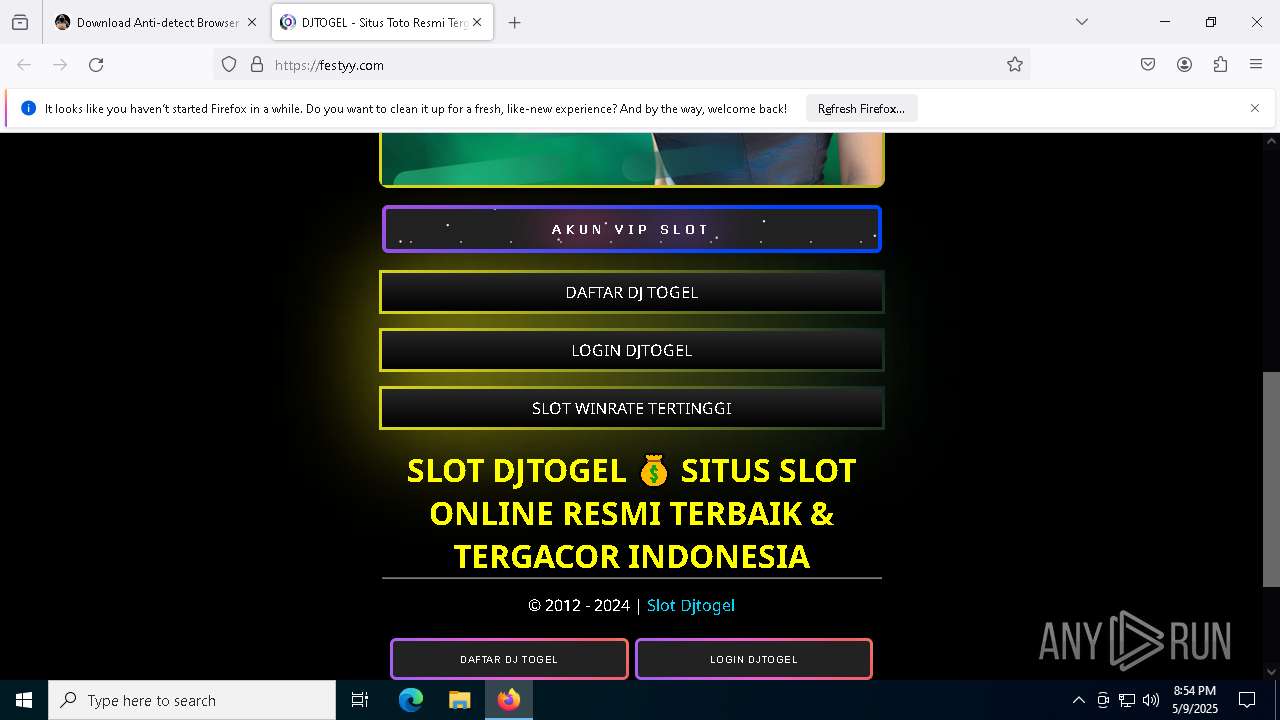
Task: Open File Explorer from taskbar
Action: [459, 700]
